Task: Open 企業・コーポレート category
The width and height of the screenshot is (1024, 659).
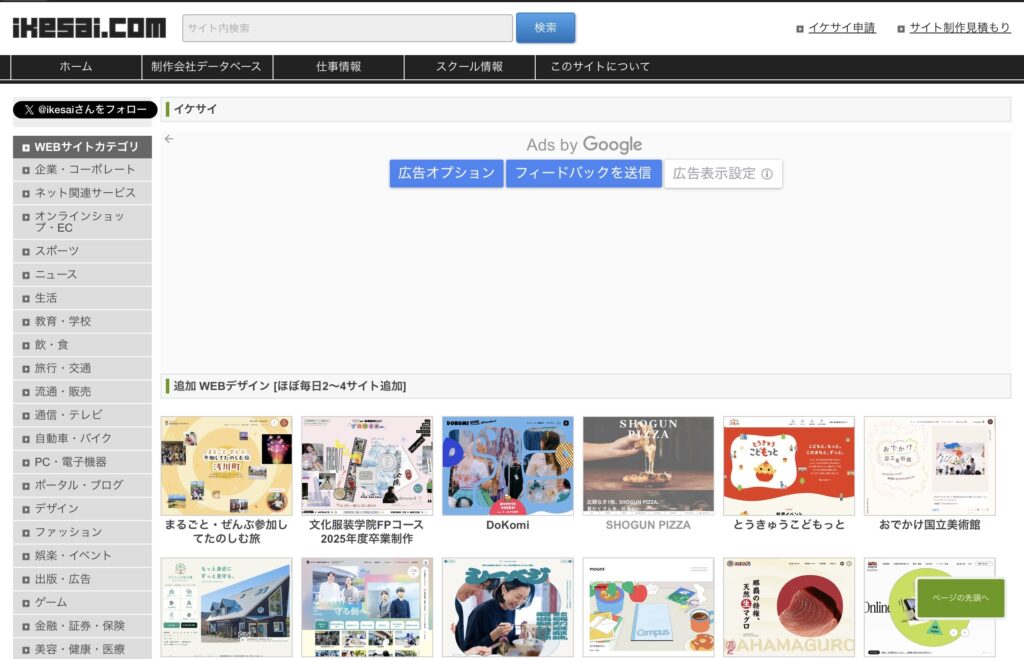Action: [82, 170]
